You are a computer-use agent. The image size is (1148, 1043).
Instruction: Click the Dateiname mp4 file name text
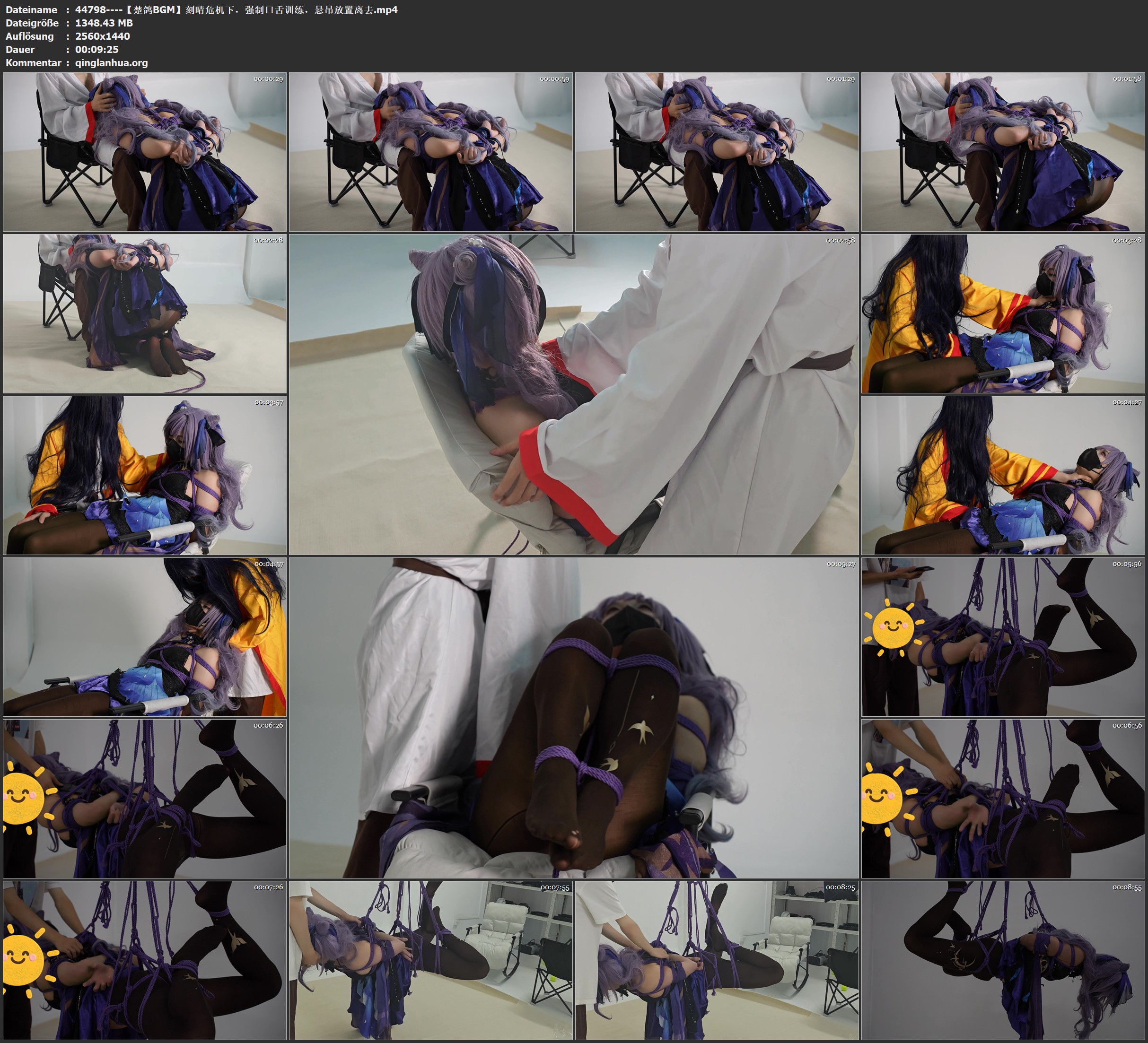click(237, 9)
